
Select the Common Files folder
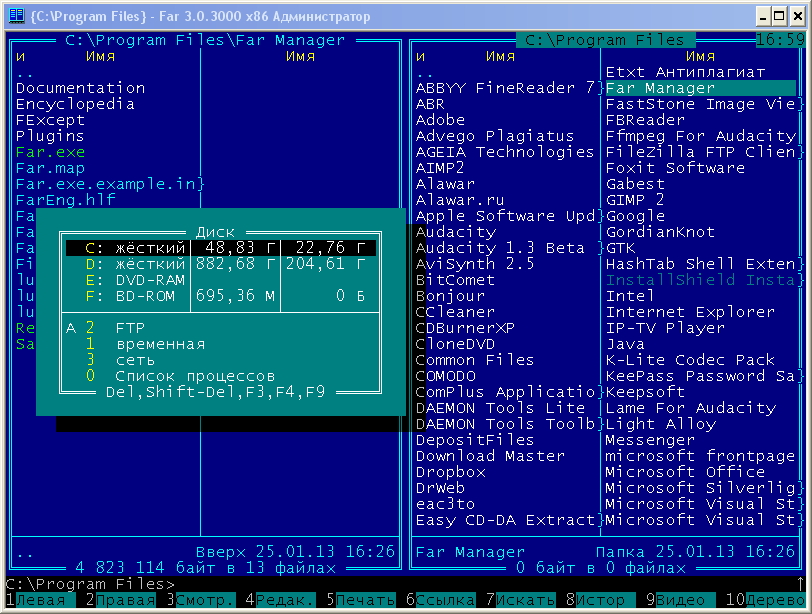click(x=475, y=360)
